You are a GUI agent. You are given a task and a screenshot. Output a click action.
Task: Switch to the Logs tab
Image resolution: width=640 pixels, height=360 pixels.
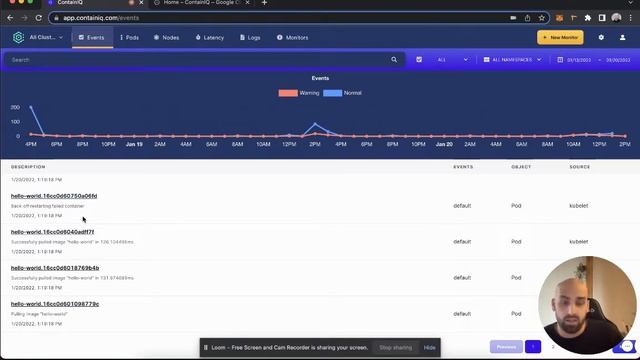[250, 38]
